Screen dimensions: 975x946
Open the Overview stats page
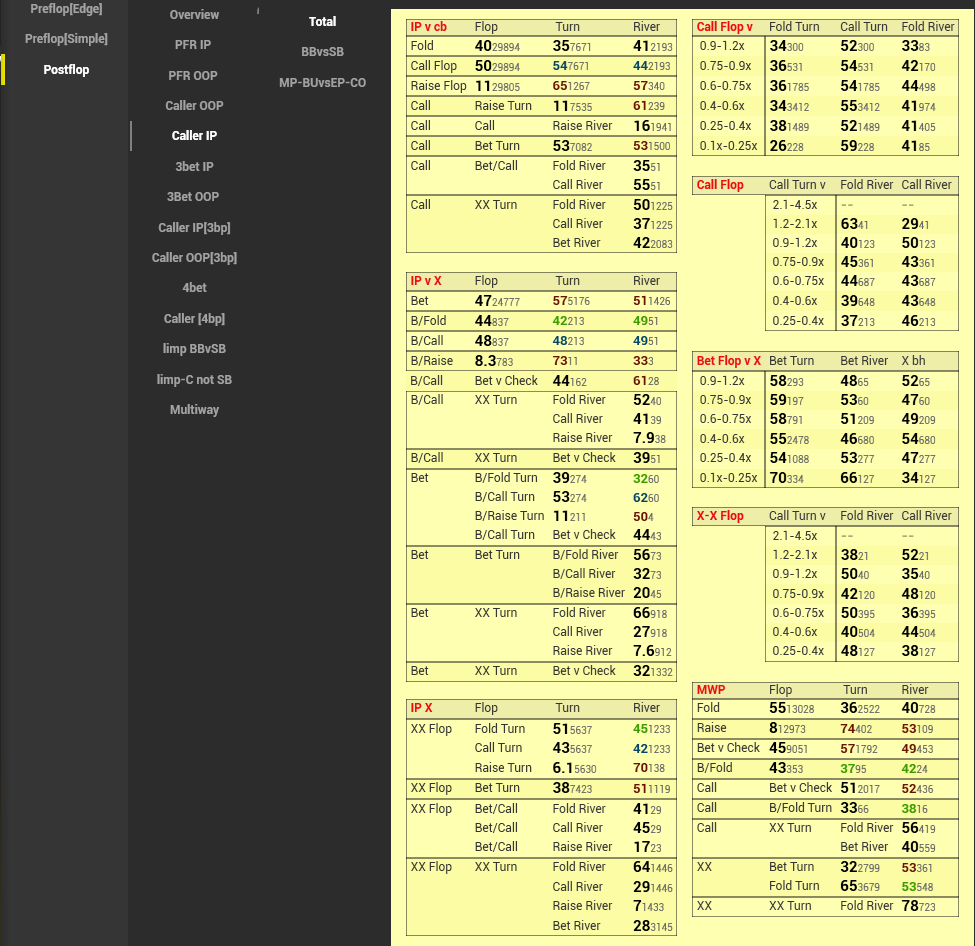[x=194, y=15]
